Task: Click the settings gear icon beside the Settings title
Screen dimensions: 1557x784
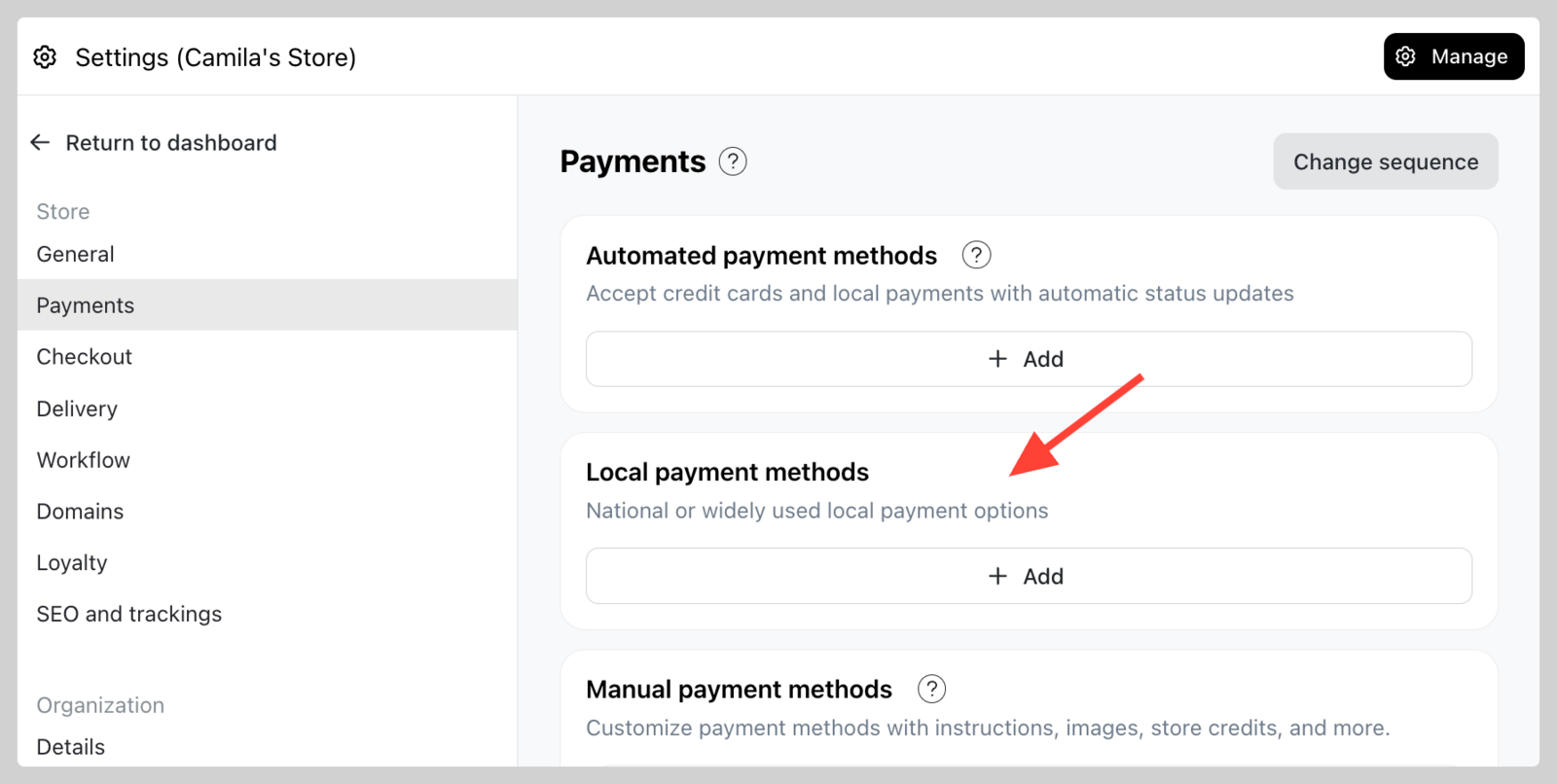Action: click(x=45, y=57)
